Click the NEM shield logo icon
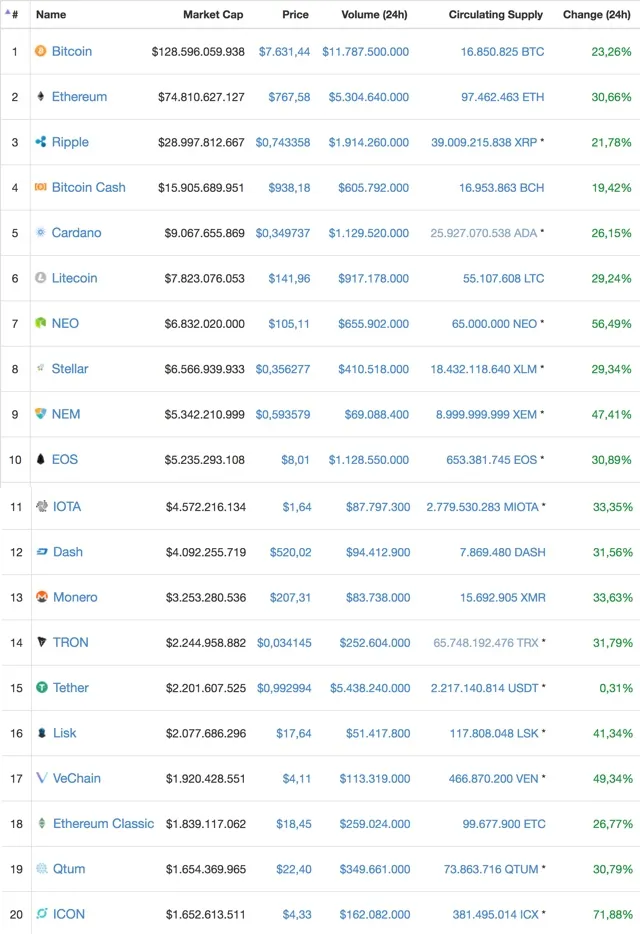This screenshot has height=934, width=640. point(41,413)
